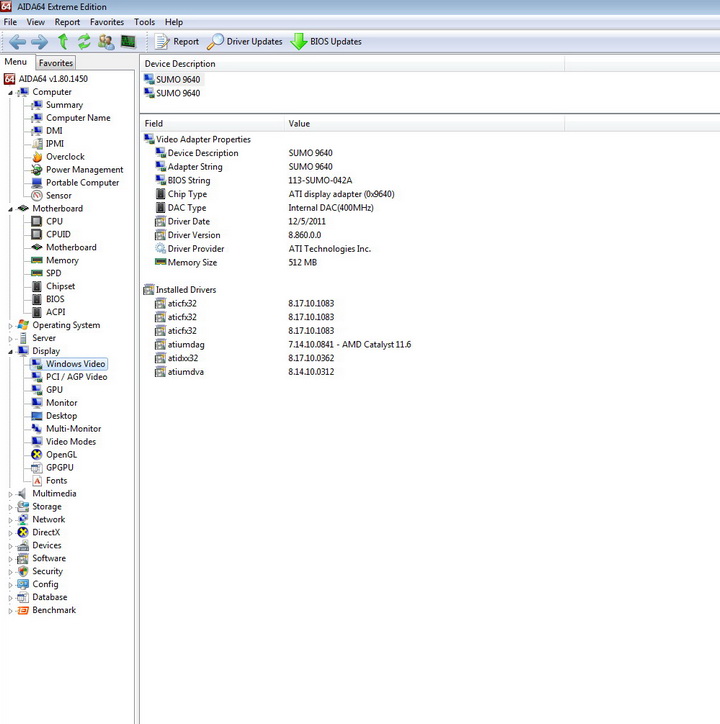Expand the Server tree node
The image size is (720, 724).
(x=10, y=338)
